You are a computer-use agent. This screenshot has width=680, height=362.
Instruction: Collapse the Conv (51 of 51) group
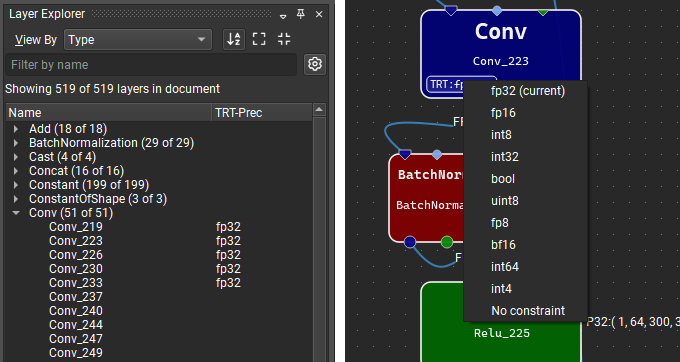coord(16,213)
